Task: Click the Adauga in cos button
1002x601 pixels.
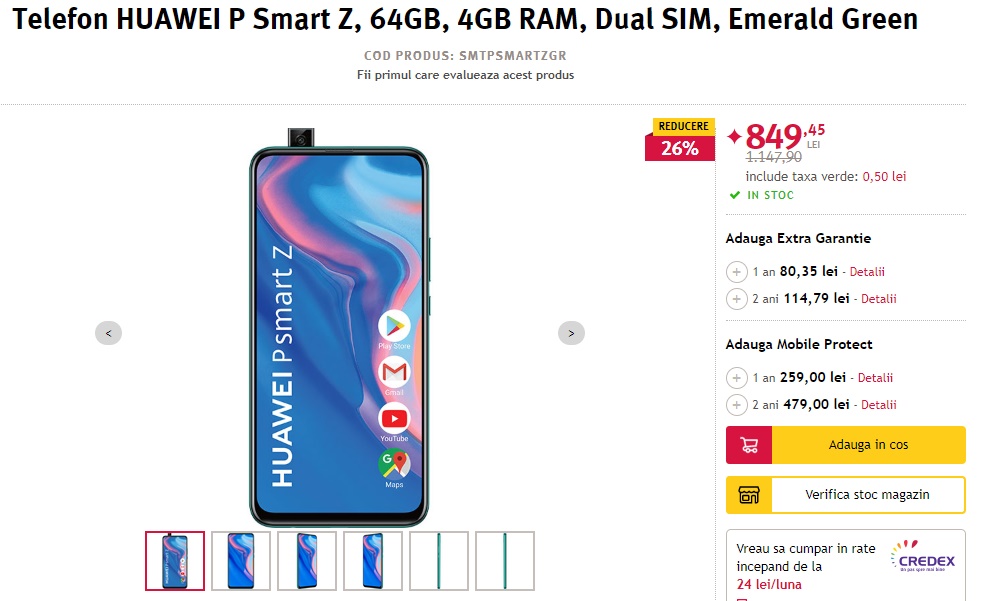Action: 845,445
